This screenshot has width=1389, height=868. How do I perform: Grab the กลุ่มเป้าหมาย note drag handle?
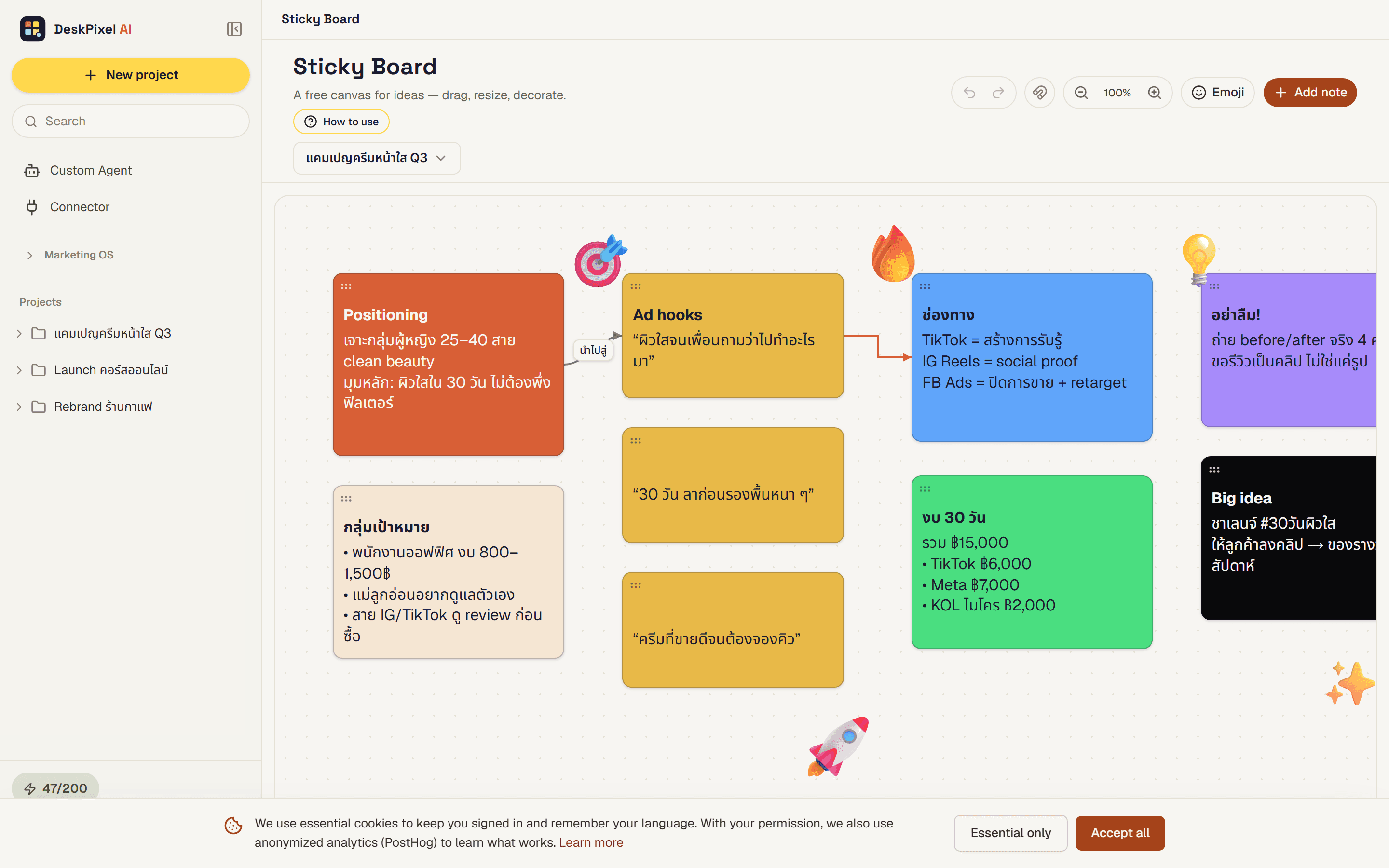coord(346,499)
